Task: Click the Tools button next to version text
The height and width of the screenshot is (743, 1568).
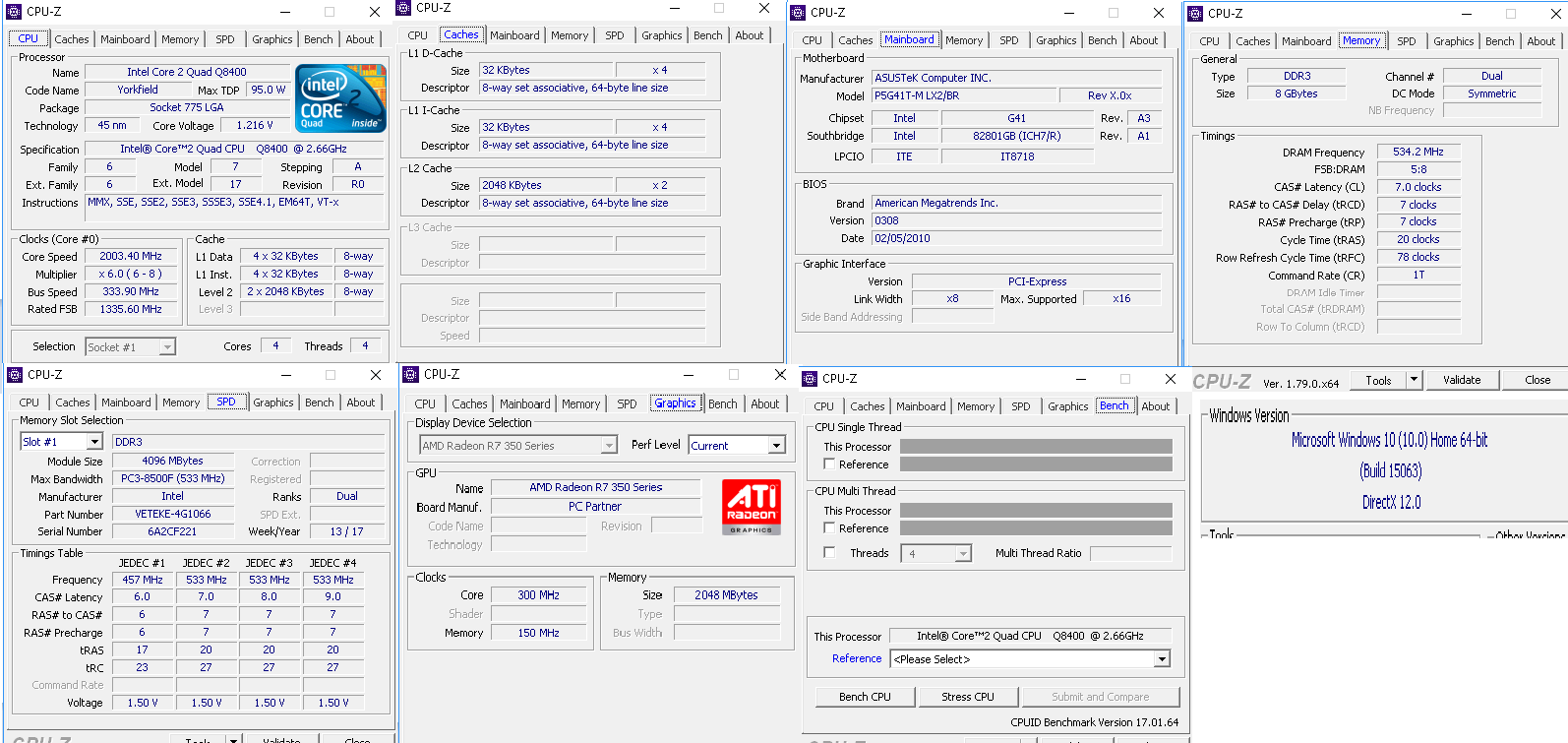Action: [x=1379, y=380]
